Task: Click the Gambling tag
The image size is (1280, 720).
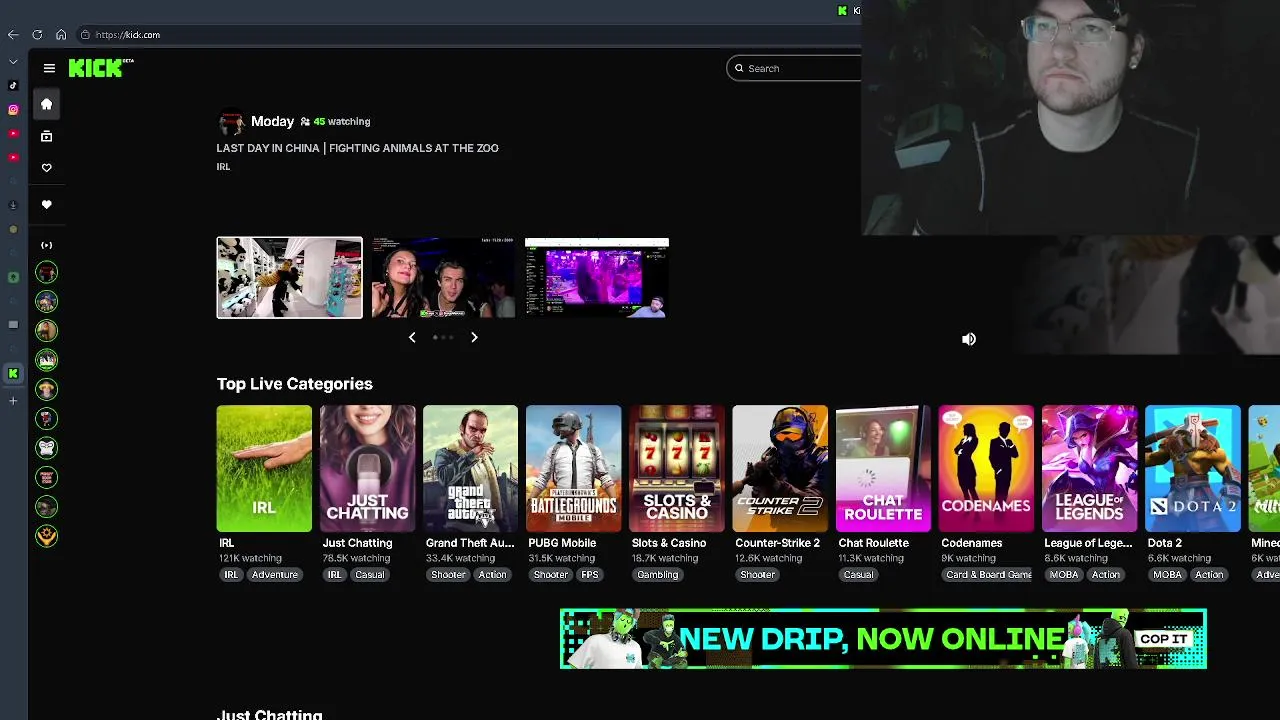Action: (658, 575)
